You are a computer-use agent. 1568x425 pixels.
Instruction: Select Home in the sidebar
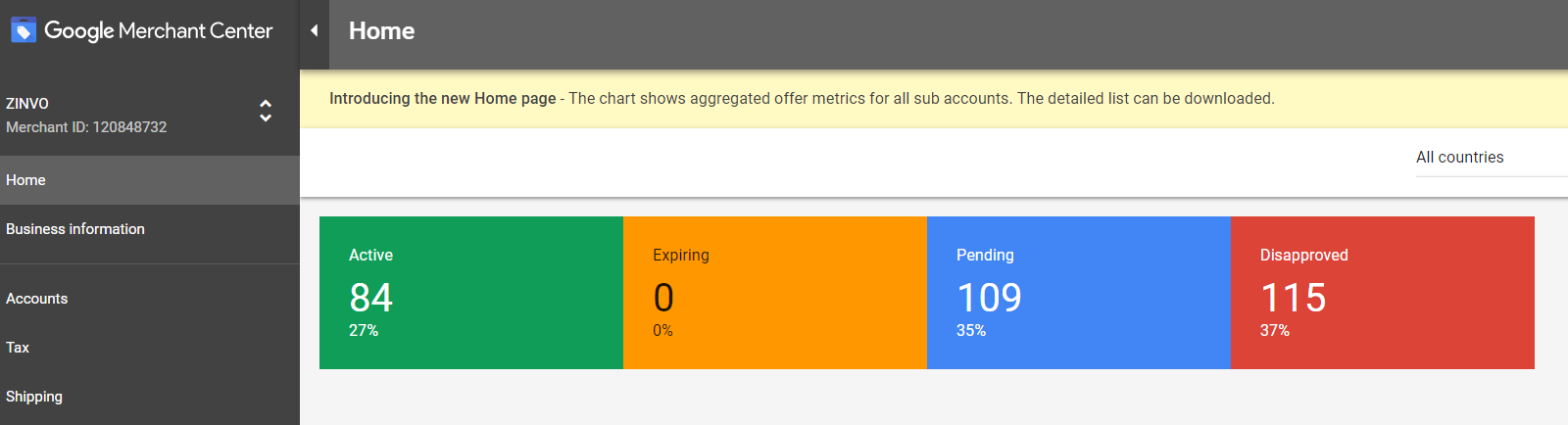[x=26, y=180]
